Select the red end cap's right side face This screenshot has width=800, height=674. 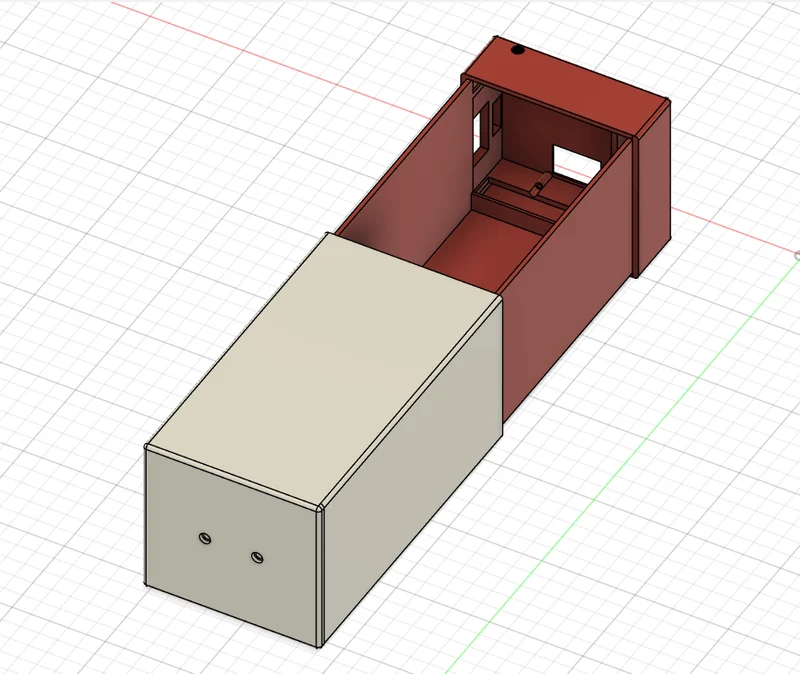click(653, 189)
